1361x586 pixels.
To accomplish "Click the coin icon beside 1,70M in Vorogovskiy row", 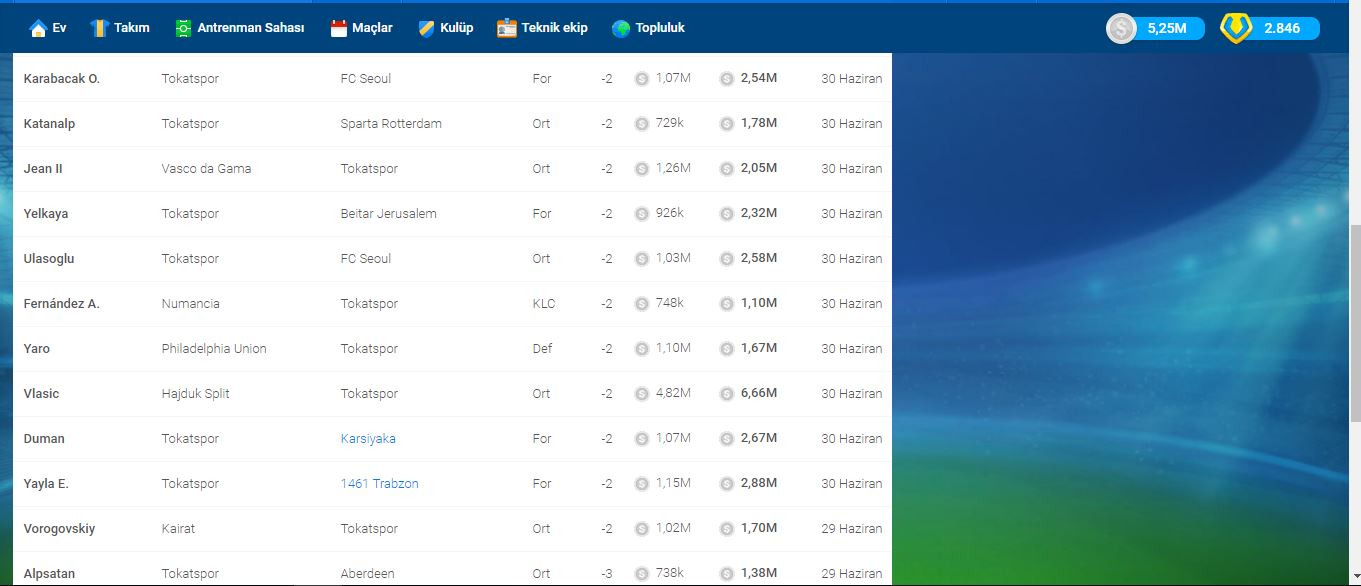I will [727, 528].
